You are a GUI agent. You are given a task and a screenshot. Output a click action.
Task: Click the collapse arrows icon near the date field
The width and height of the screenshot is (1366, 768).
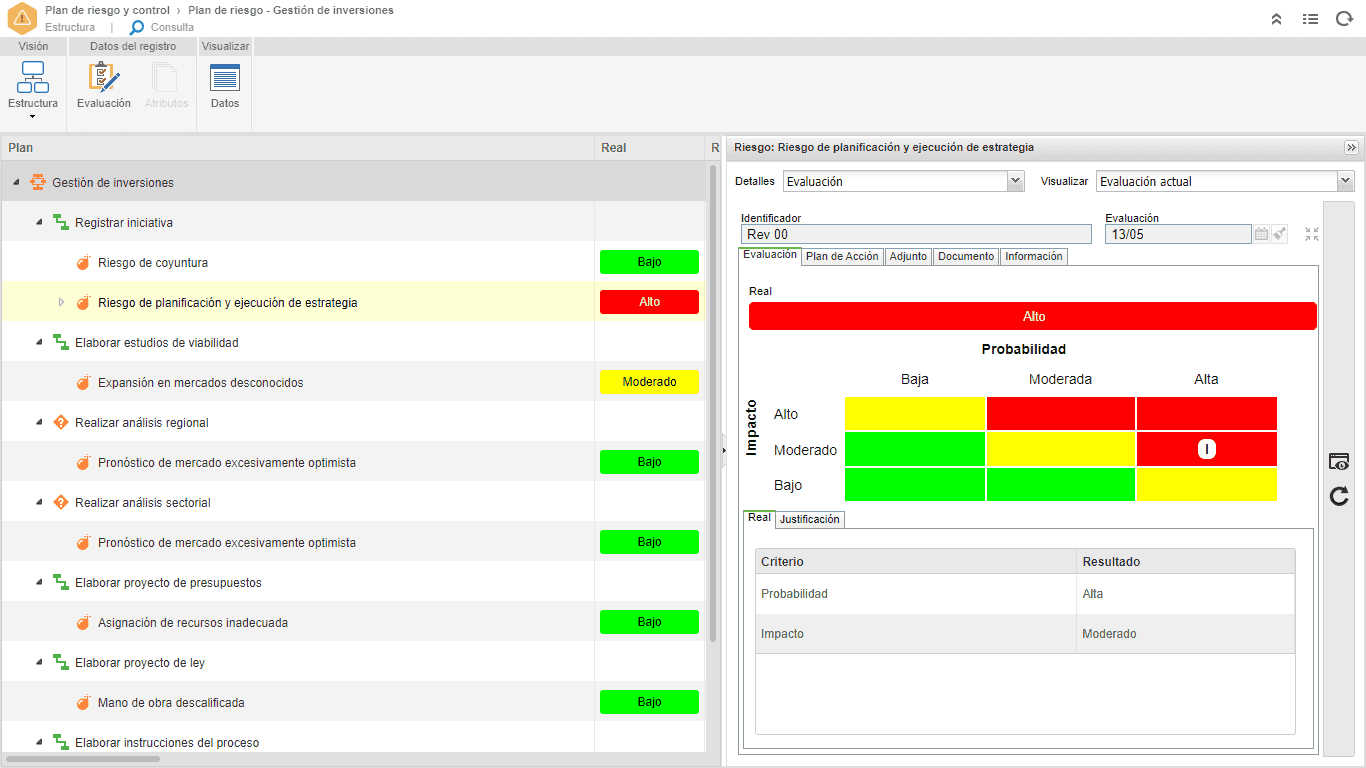[1312, 234]
